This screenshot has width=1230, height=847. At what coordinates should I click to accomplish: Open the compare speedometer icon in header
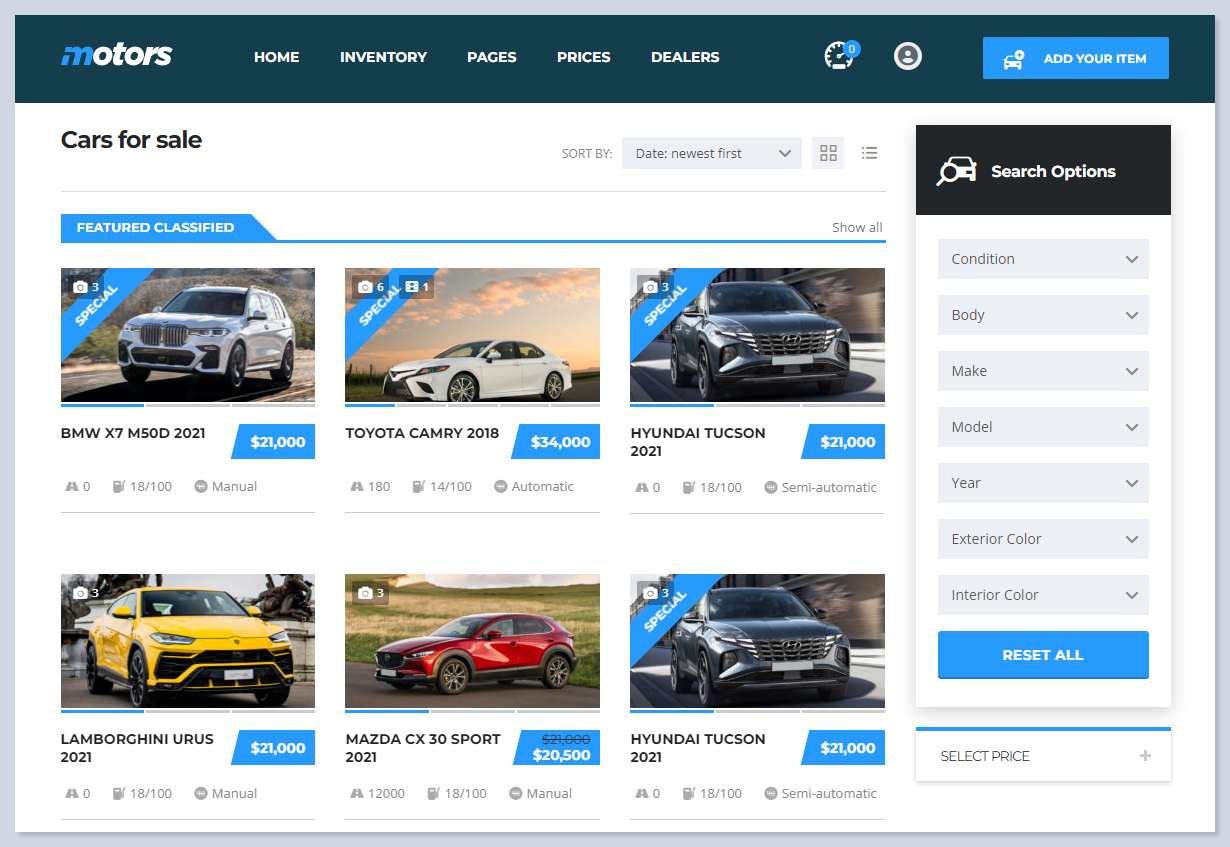838,57
